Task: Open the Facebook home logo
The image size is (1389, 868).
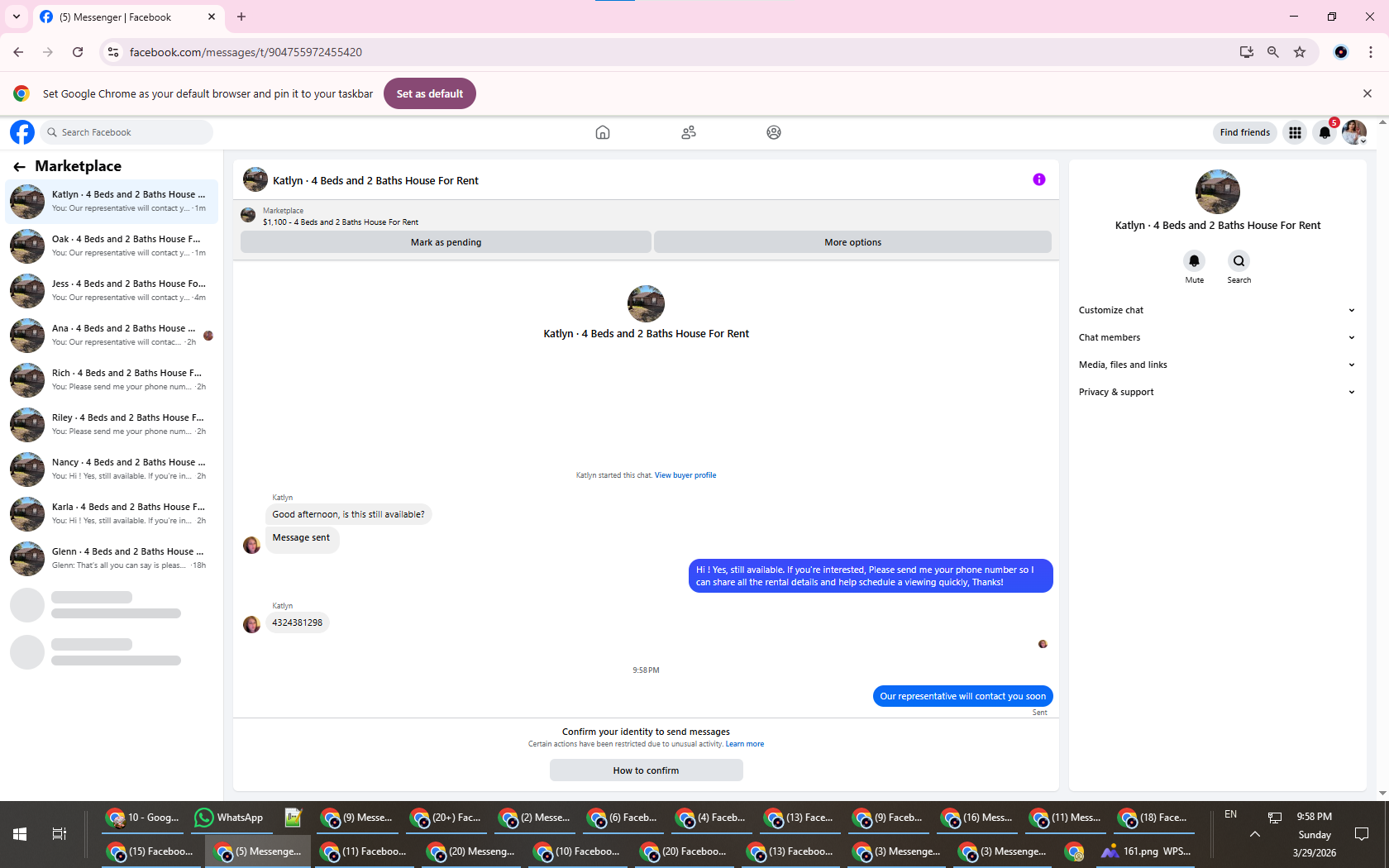Action: point(22,132)
